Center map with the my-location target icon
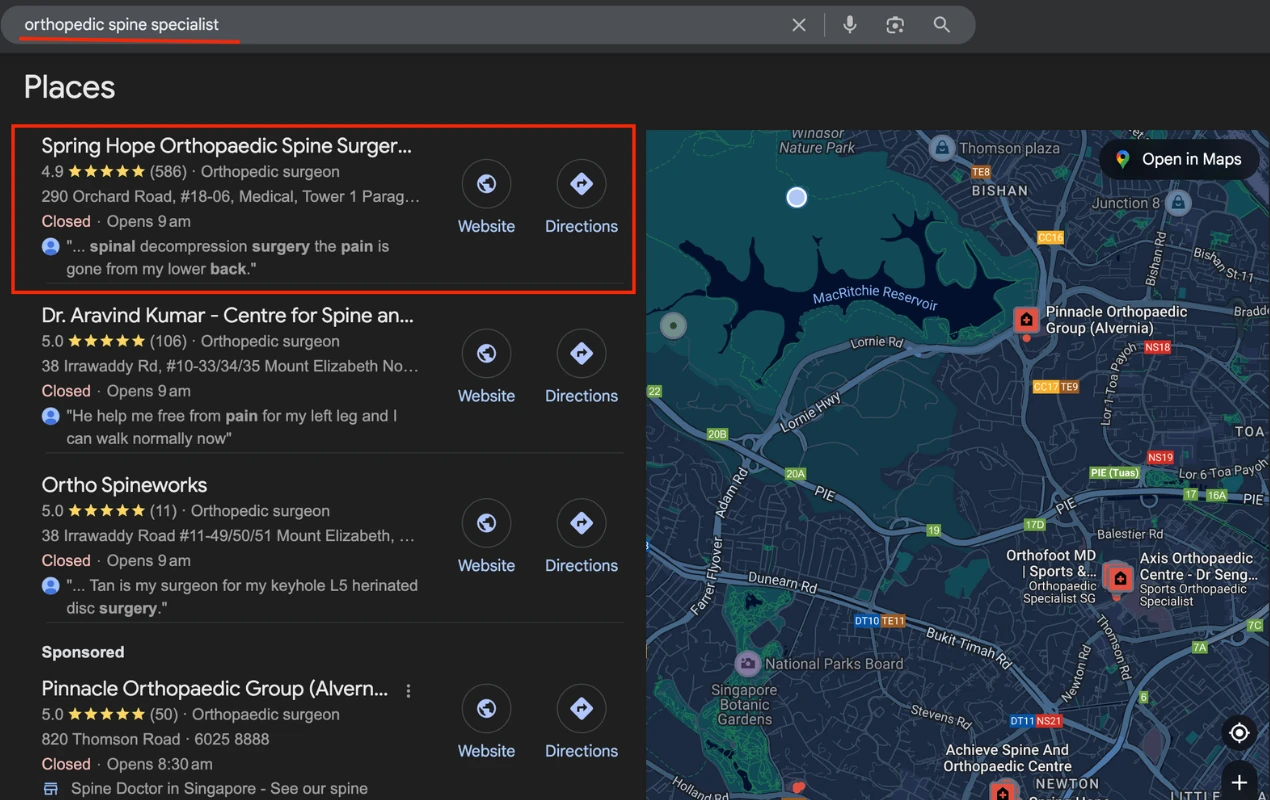This screenshot has height=800, width=1270. (1239, 733)
